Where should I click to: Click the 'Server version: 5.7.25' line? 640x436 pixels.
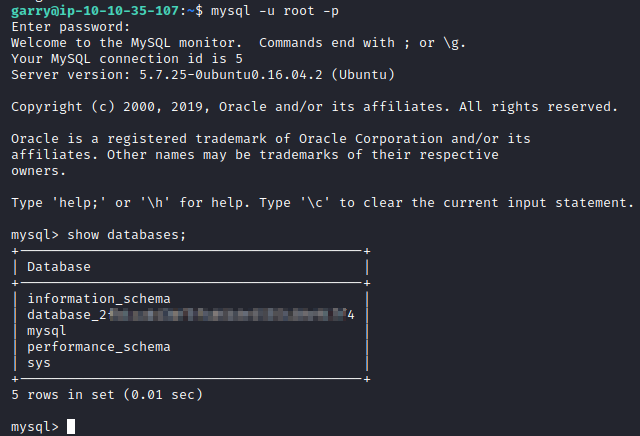204,75
